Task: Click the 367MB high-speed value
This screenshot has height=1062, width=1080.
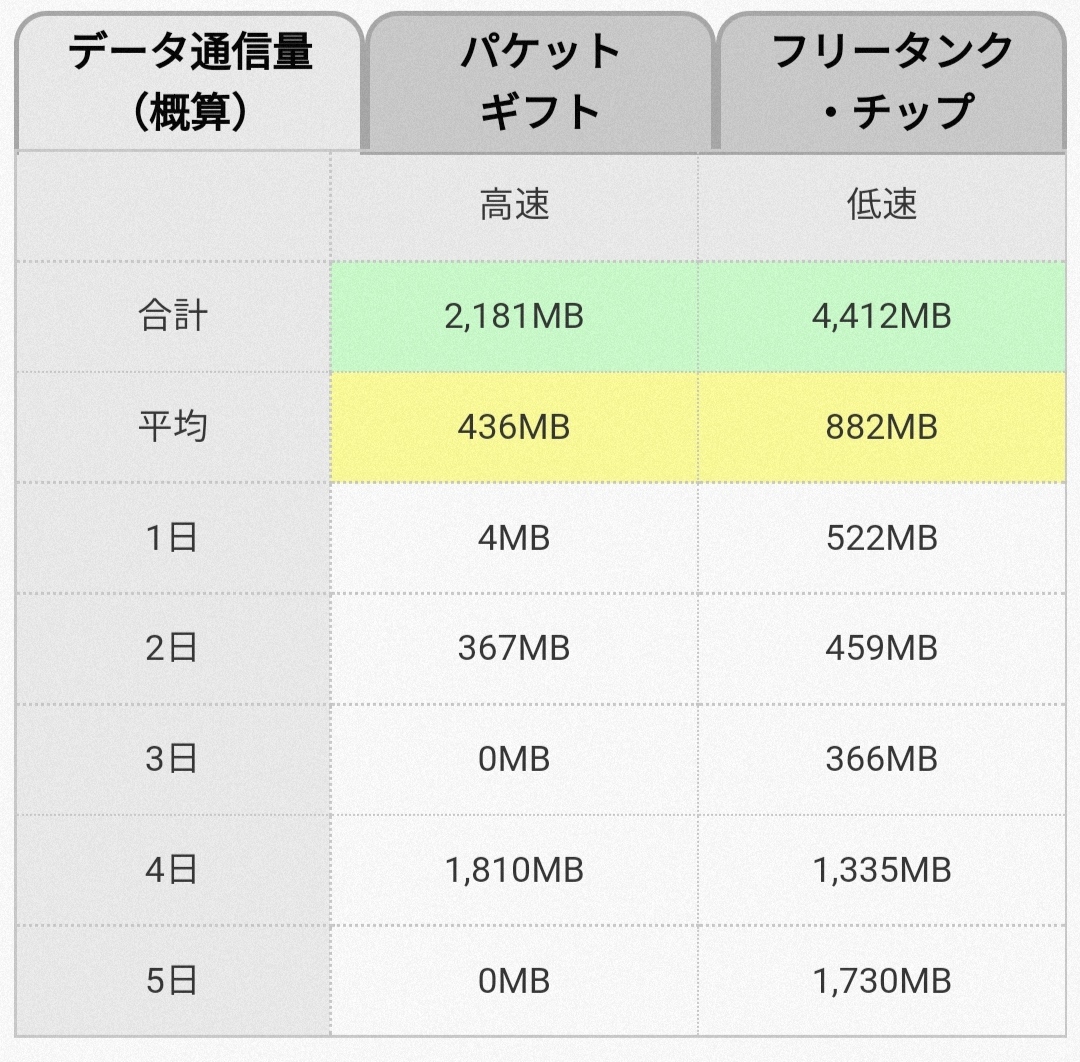Action: (x=514, y=649)
